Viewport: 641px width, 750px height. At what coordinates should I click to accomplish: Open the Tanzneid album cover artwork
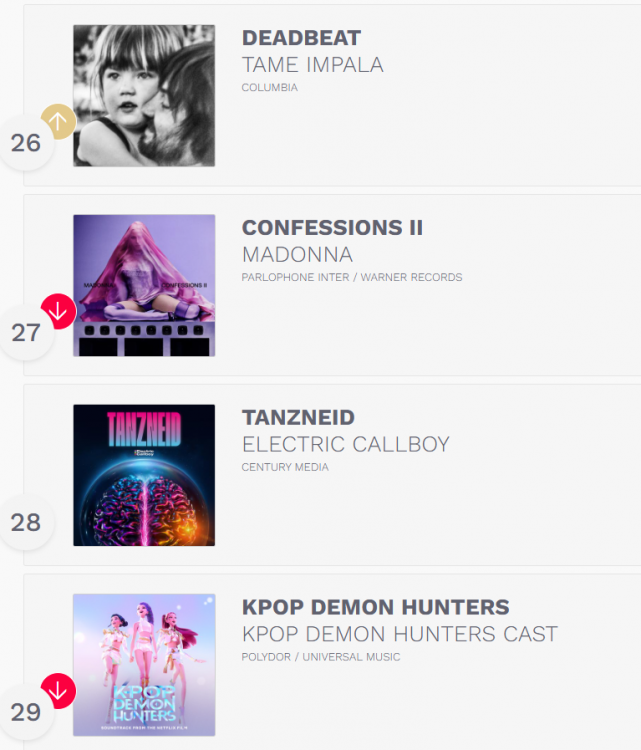pyautogui.click(x=144, y=475)
